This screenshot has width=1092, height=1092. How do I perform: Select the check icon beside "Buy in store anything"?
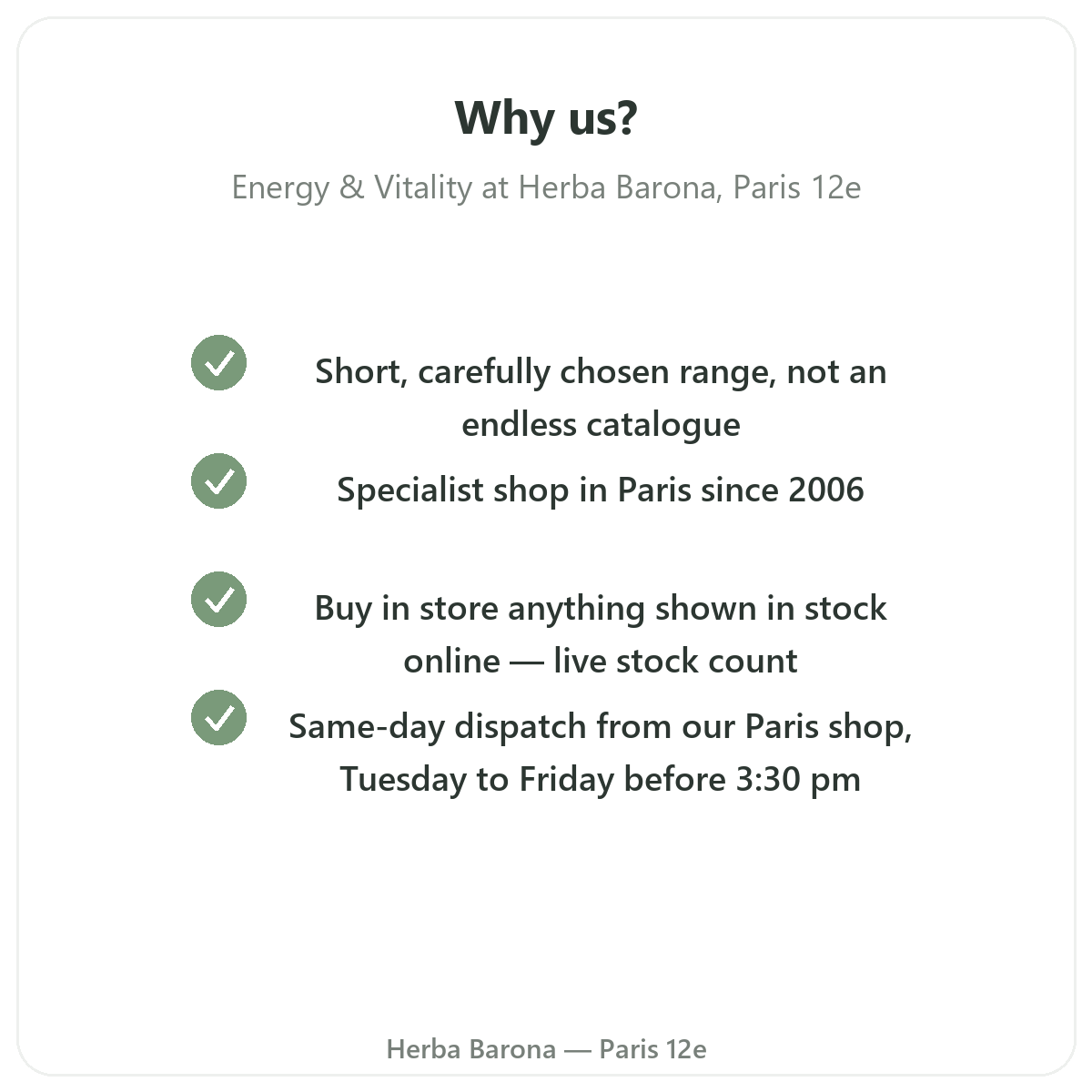(x=218, y=599)
